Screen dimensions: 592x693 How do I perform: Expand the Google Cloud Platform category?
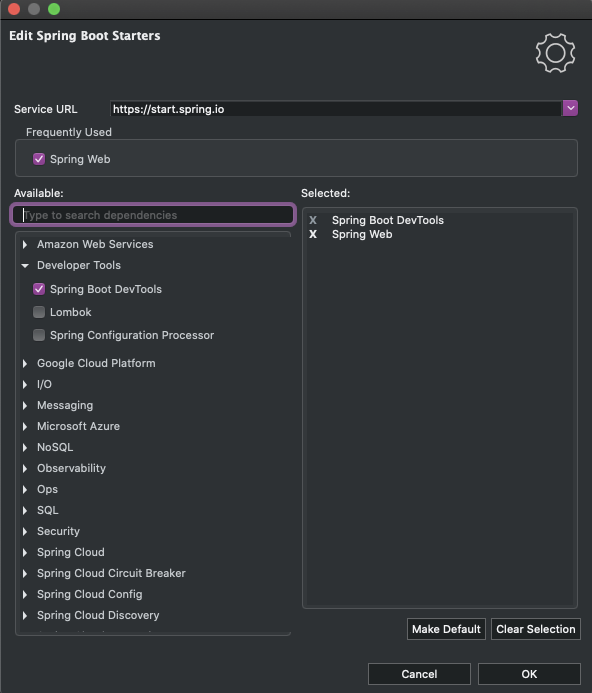tap(25, 363)
